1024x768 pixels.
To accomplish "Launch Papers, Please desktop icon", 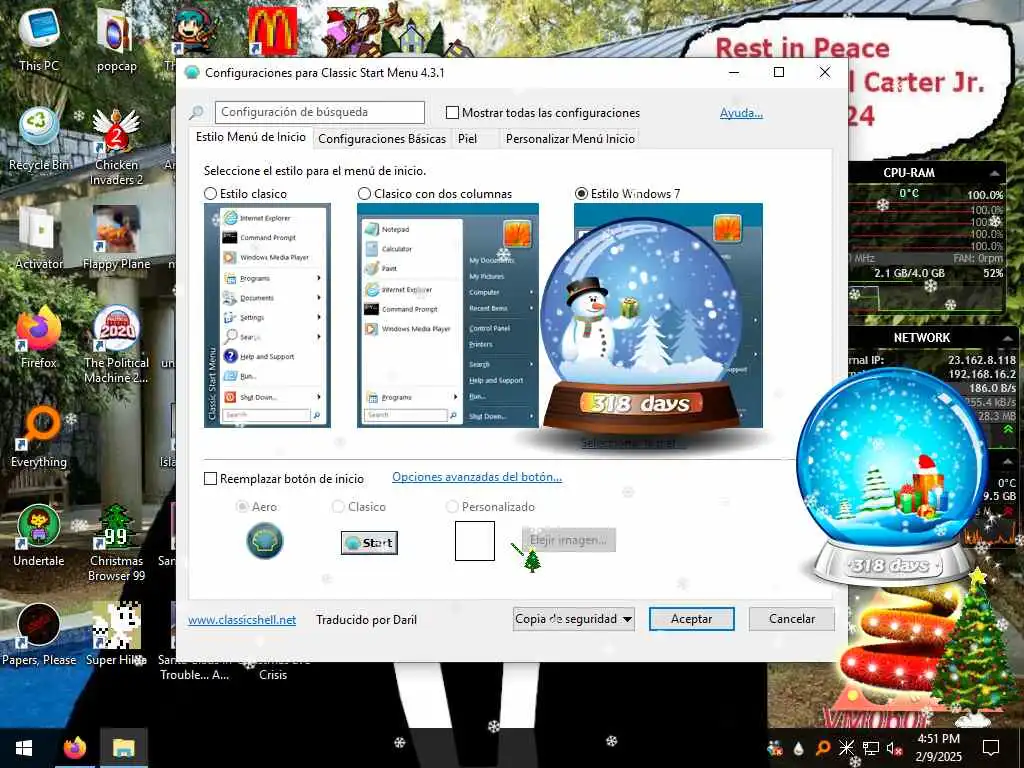I will pyautogui.click(x=39, y=633).
